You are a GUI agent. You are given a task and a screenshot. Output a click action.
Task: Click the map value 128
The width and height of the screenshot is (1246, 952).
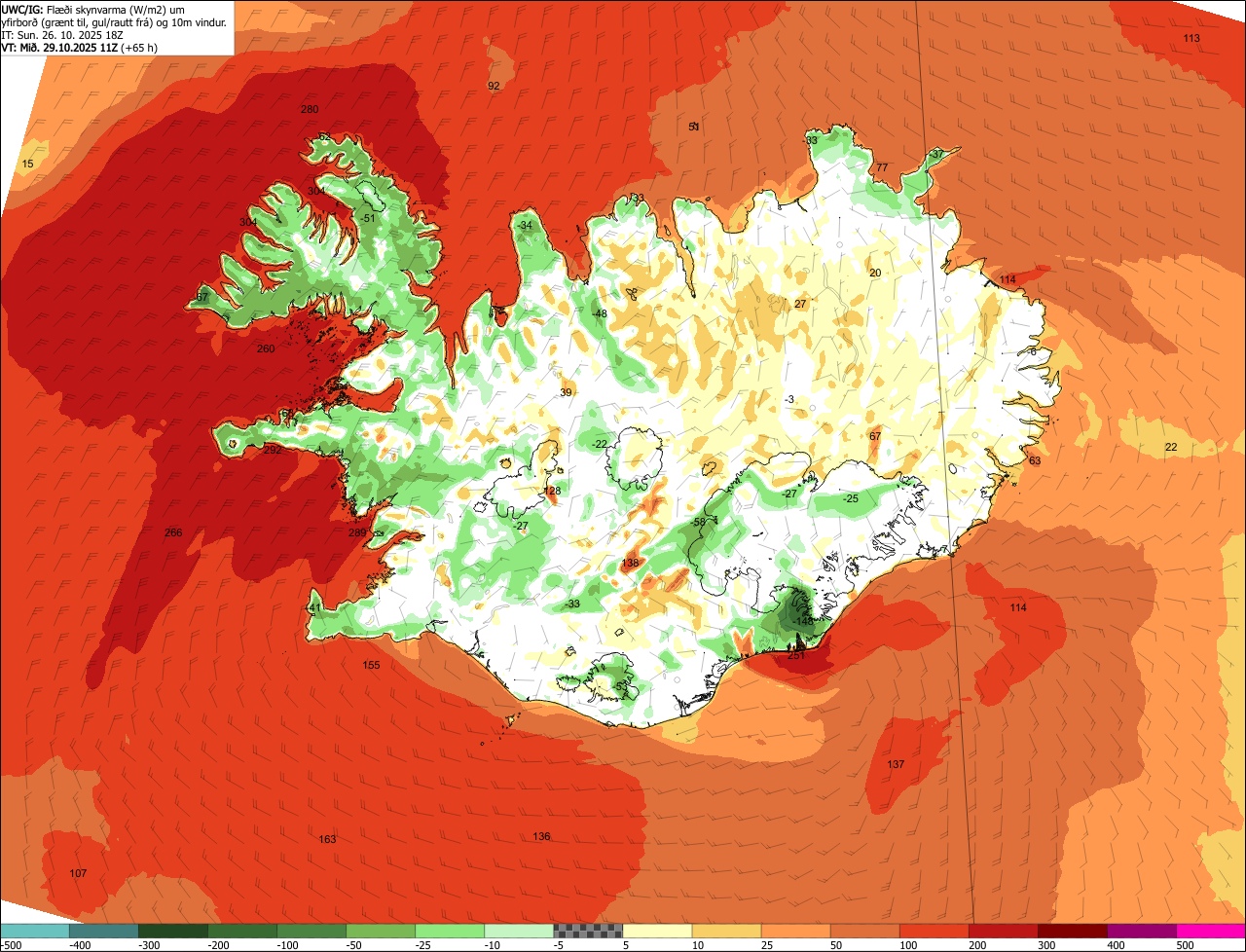pyautogui.click(x=553, y=491)
